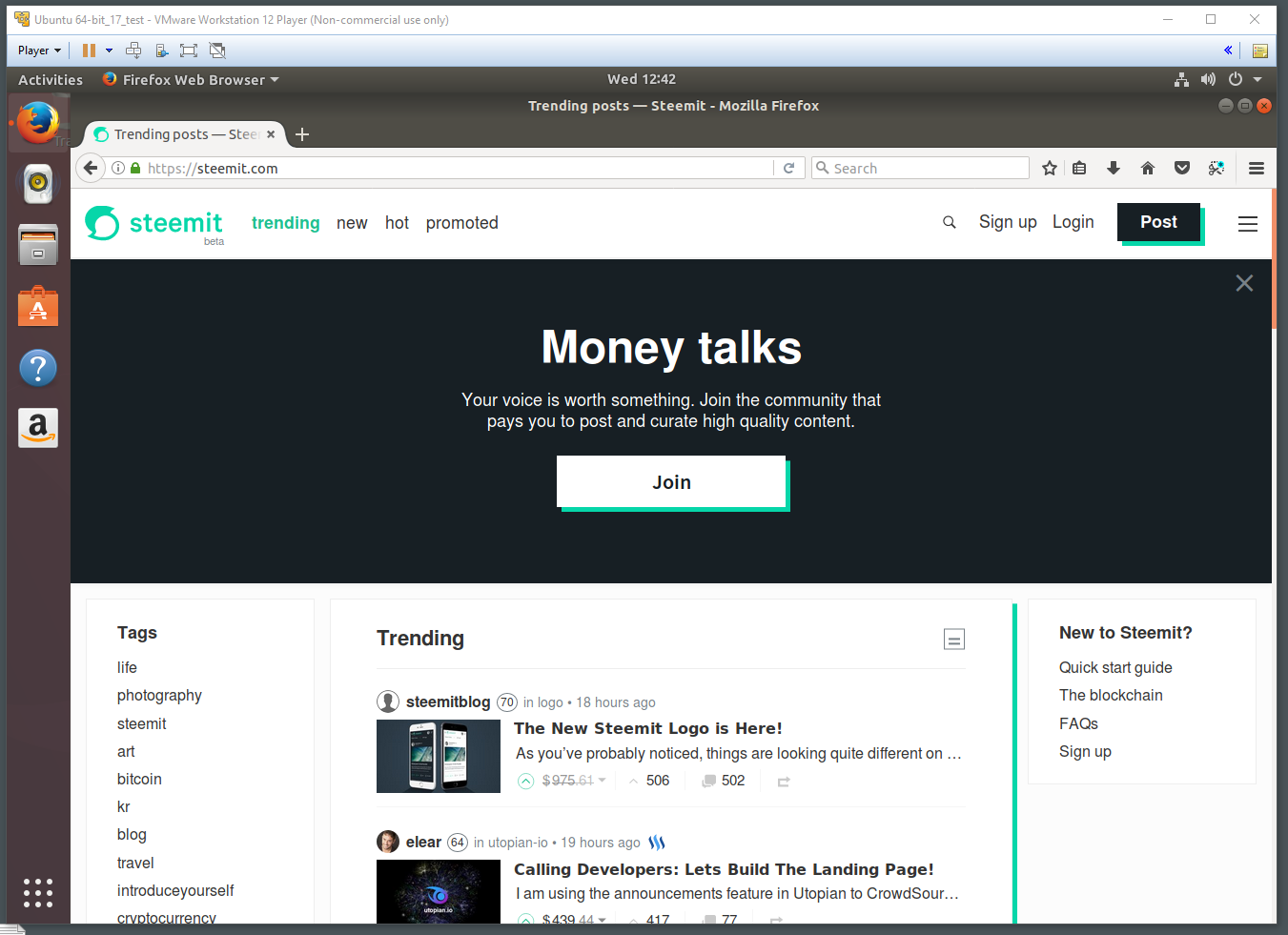Switch to the new posts tab
Viewport: 1288px width, 935px height.
point(352,223)
